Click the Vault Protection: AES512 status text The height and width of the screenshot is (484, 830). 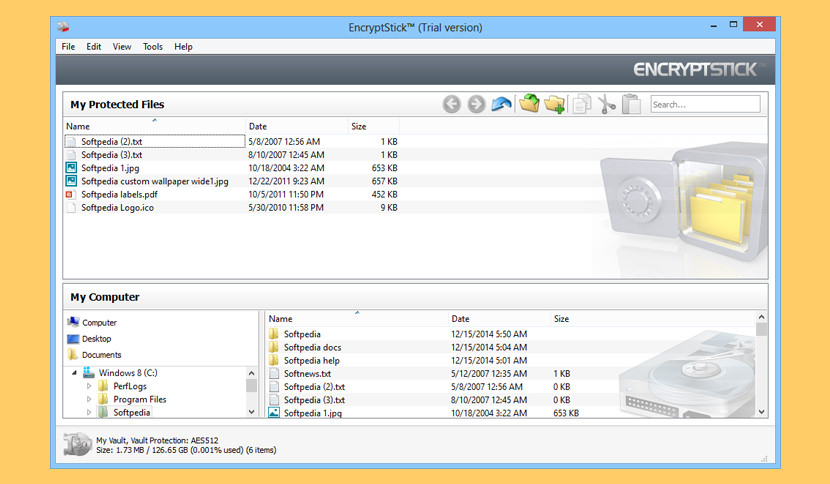[x=174, y=440]
